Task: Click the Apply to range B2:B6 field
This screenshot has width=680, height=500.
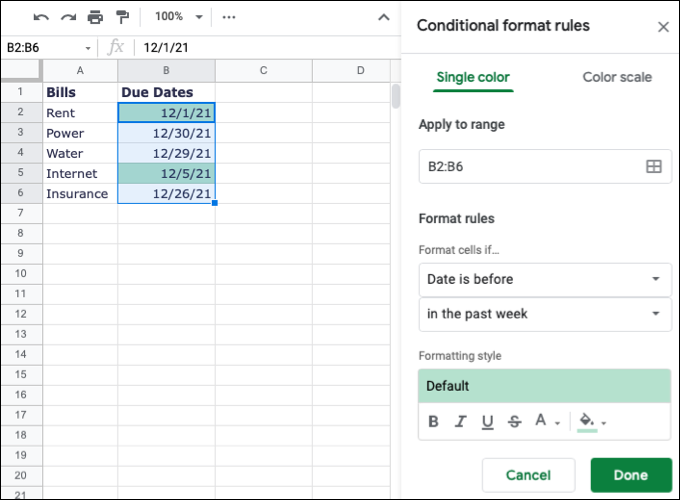Action: pos(530,167)
